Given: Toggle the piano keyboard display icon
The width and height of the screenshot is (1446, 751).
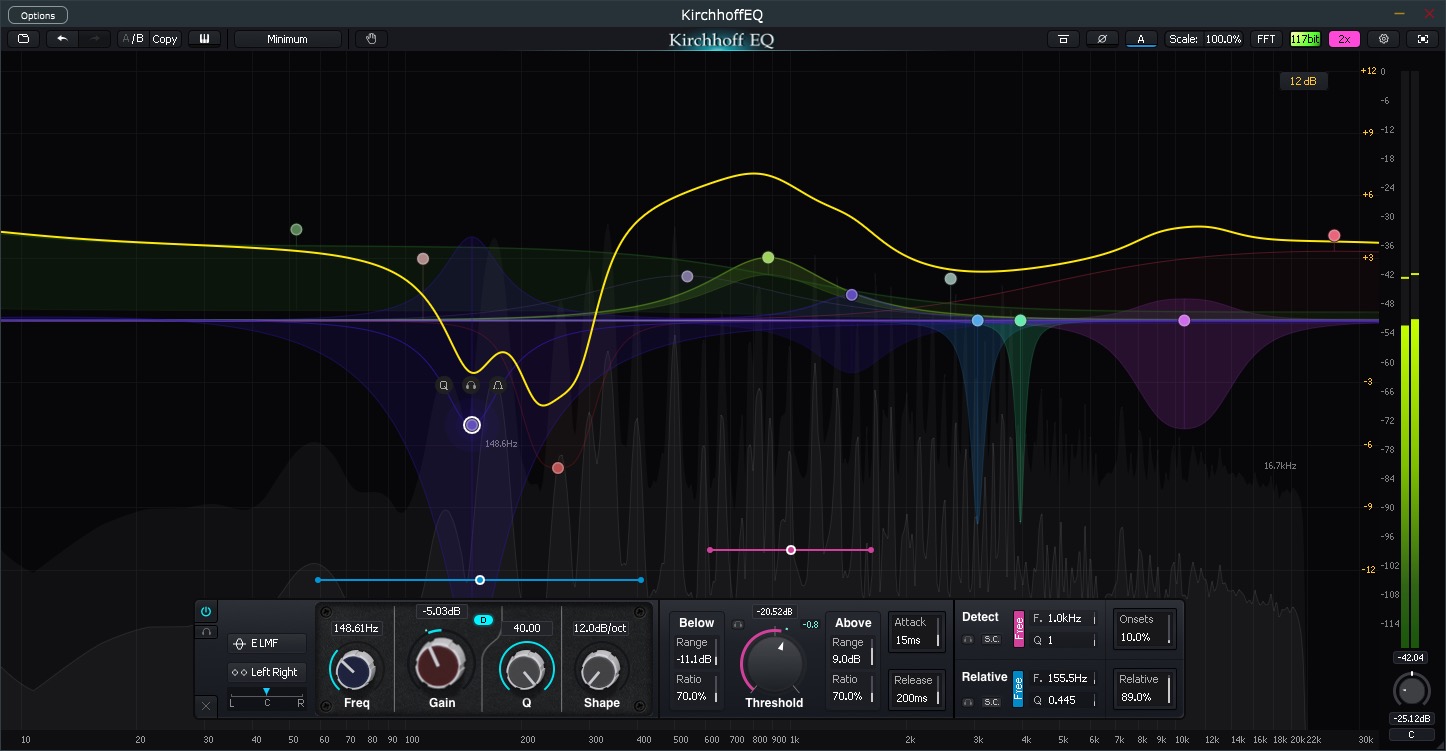Looking at the screenshot, I should 204,39.
